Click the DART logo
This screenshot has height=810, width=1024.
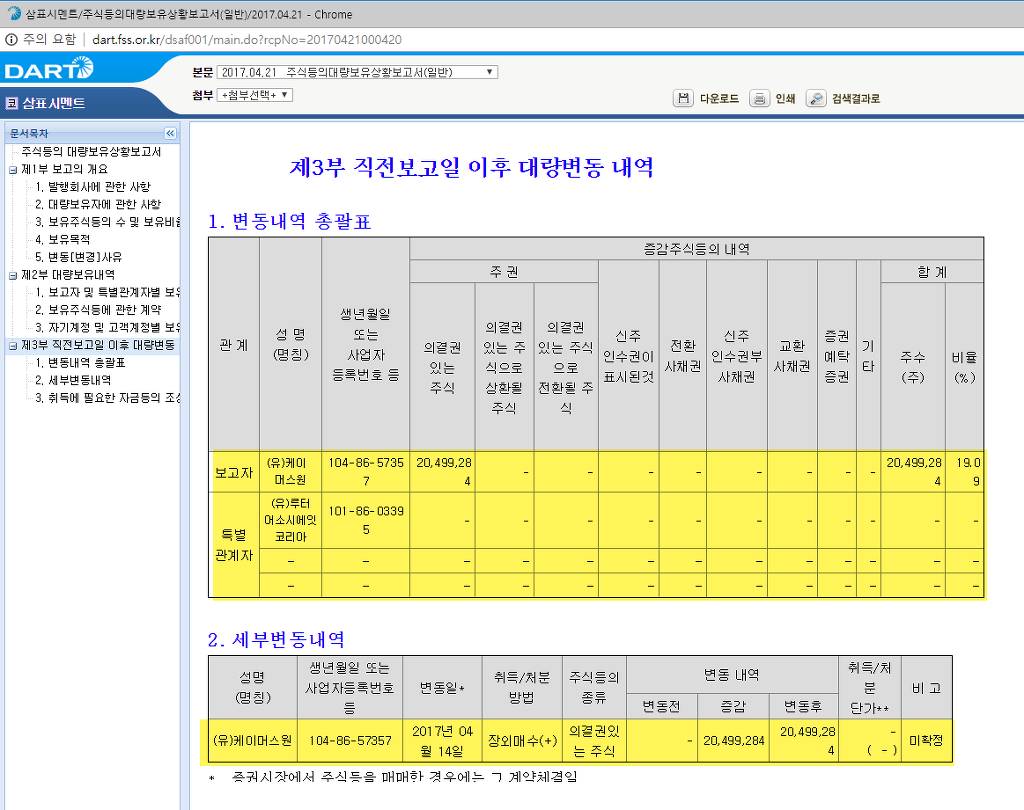(46, 68)
